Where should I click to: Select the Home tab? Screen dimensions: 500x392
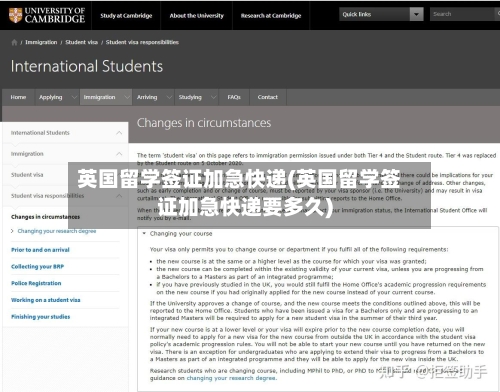coord(18,97)
